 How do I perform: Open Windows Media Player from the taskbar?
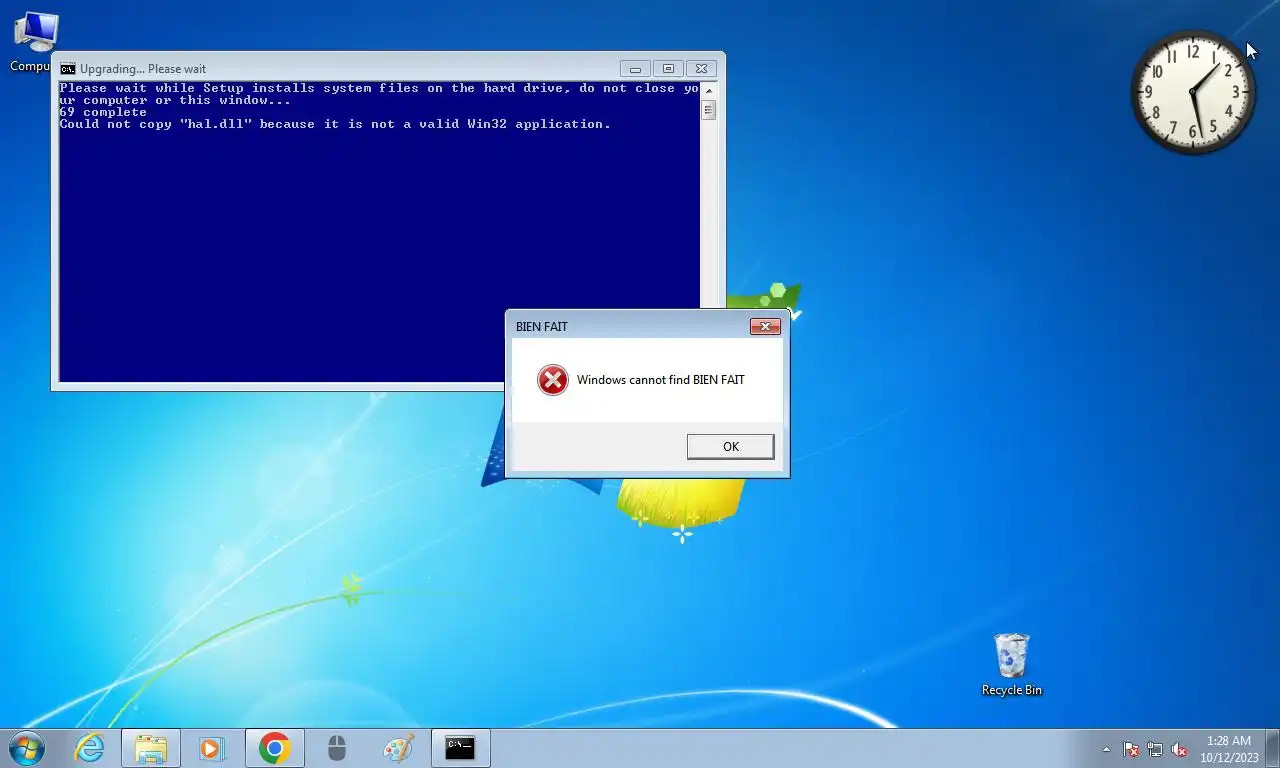coord(211,748)
